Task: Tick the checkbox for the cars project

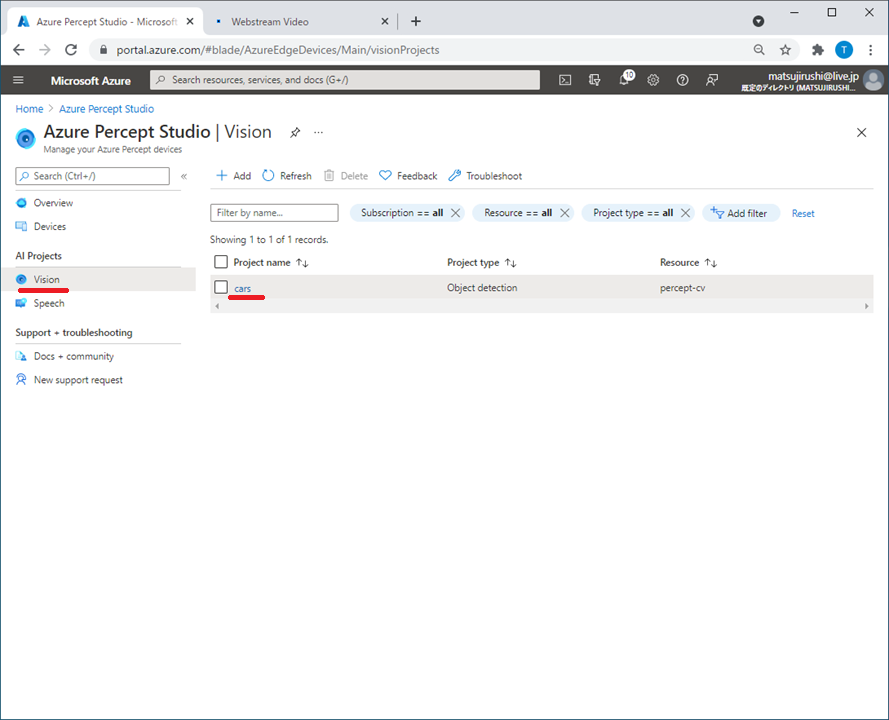Action: coord(221,287)
